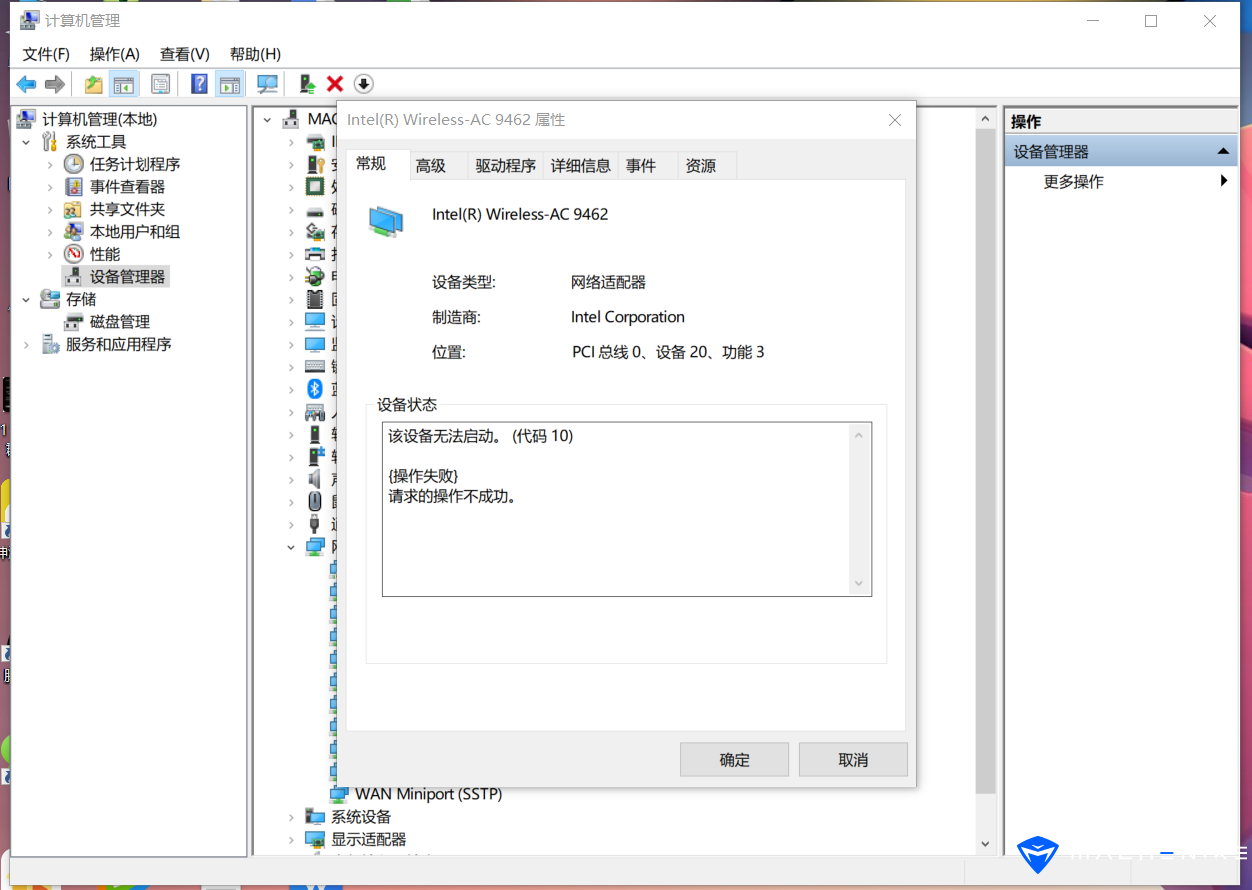Select WAN Miniport (SSTP) device
The height and width of the screenshot is (890, 1252).
(428, 794)
